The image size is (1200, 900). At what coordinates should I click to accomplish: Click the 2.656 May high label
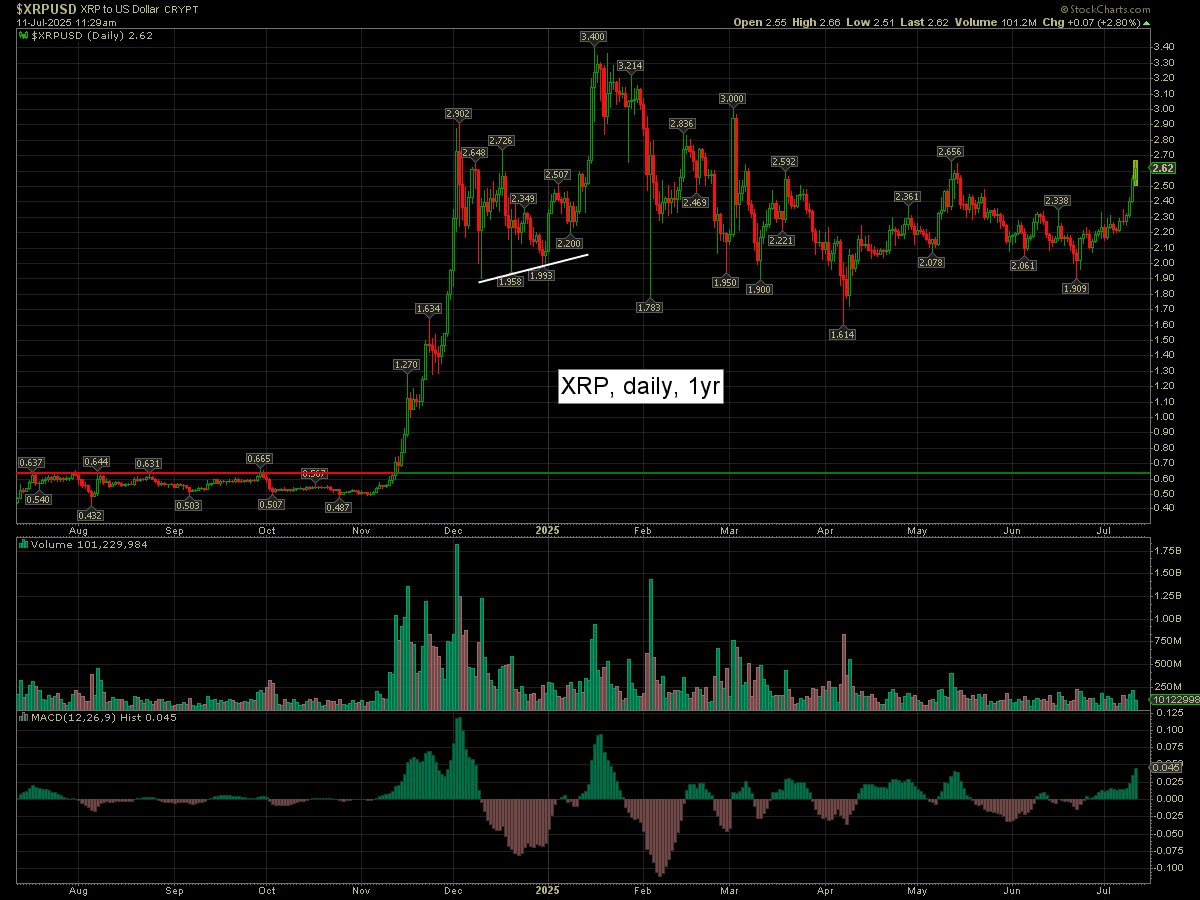950,151
